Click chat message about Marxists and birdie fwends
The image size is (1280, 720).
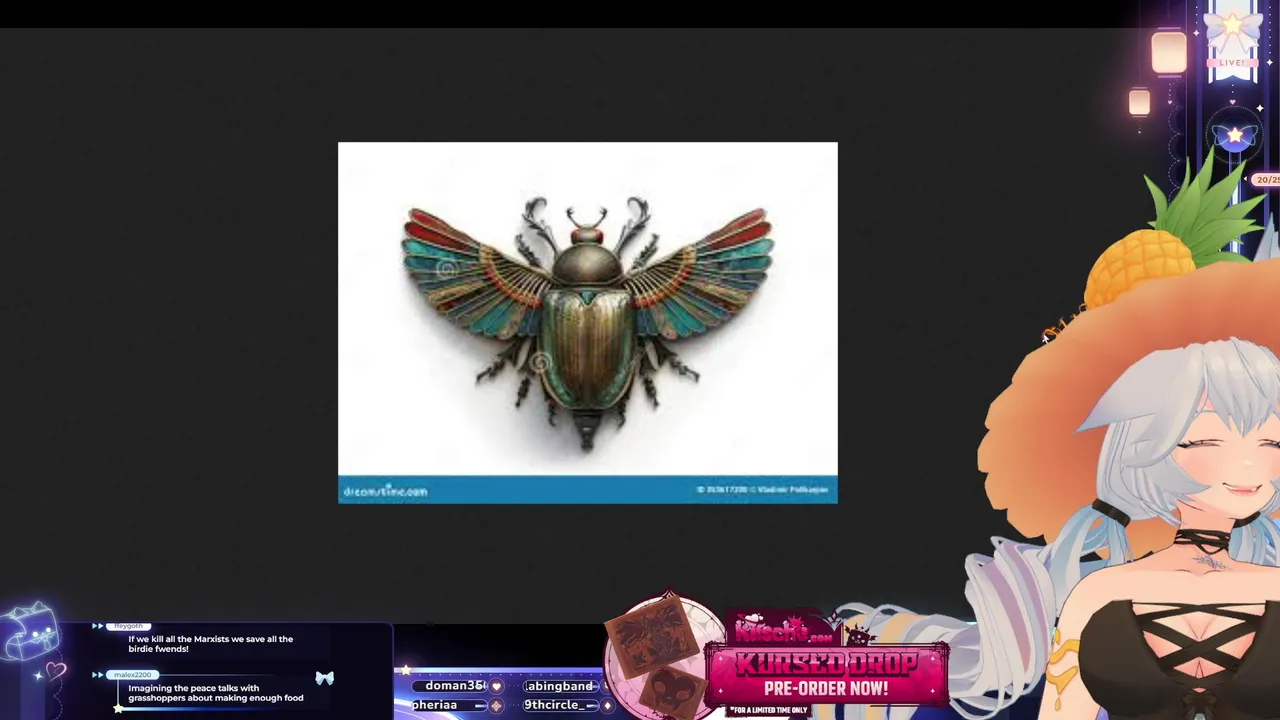(210, 644)
